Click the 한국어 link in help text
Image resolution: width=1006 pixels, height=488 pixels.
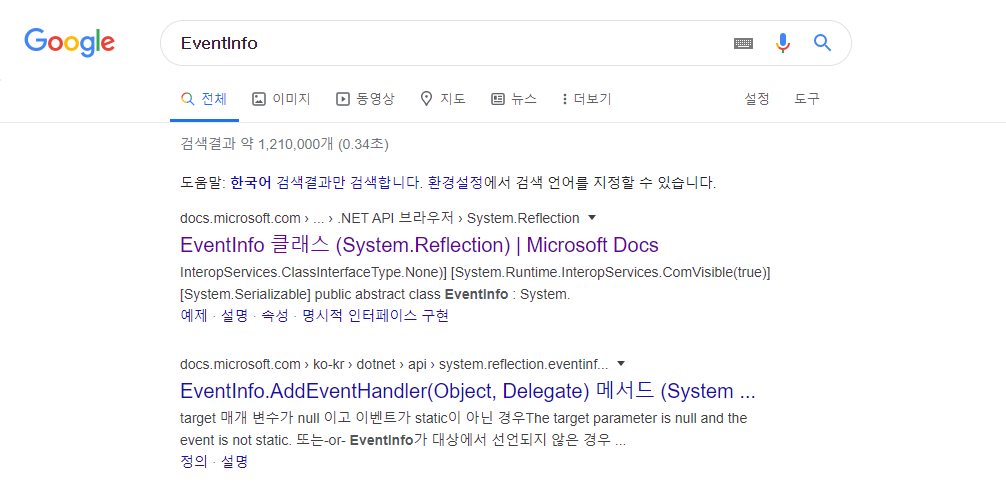click(x=250, y=183)
